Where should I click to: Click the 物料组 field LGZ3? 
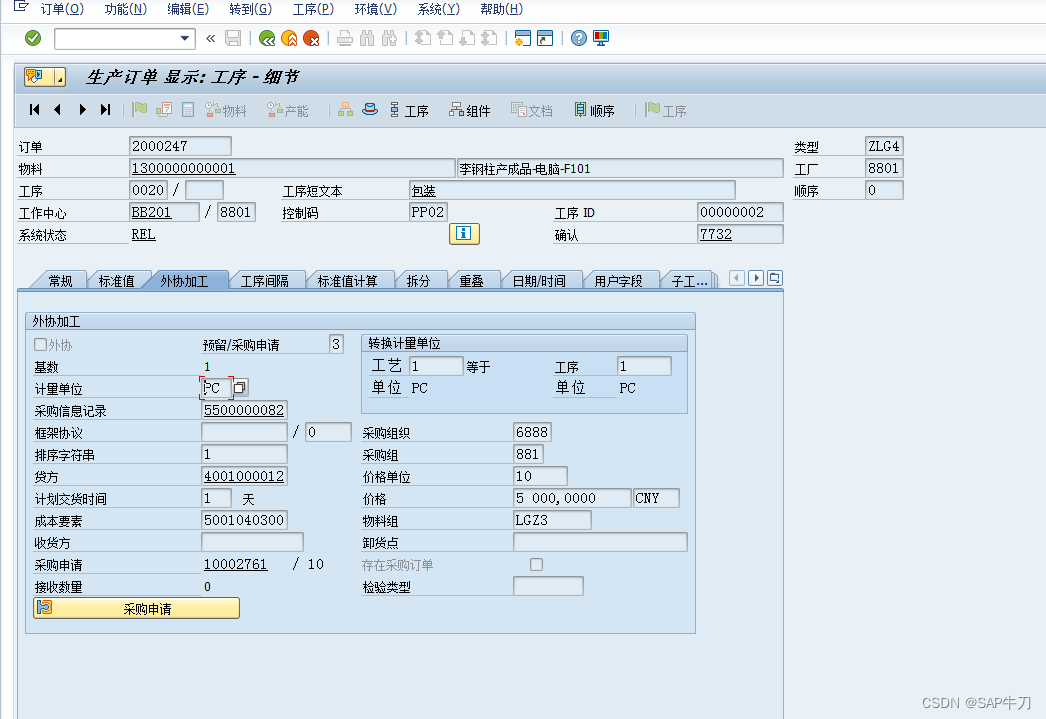point(552,520)
